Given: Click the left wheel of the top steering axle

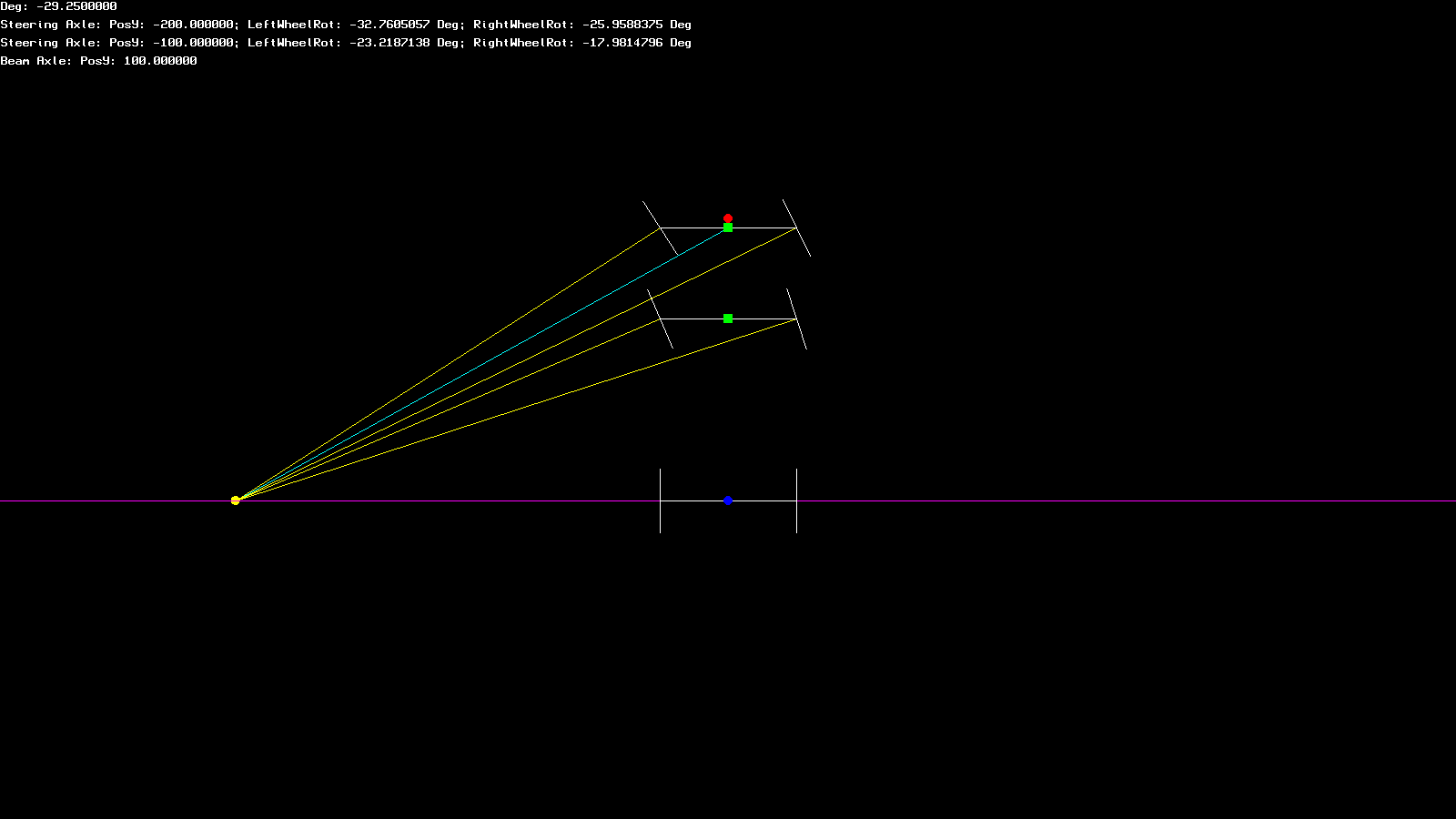Looking at the screenshot, I should (660, 227).
